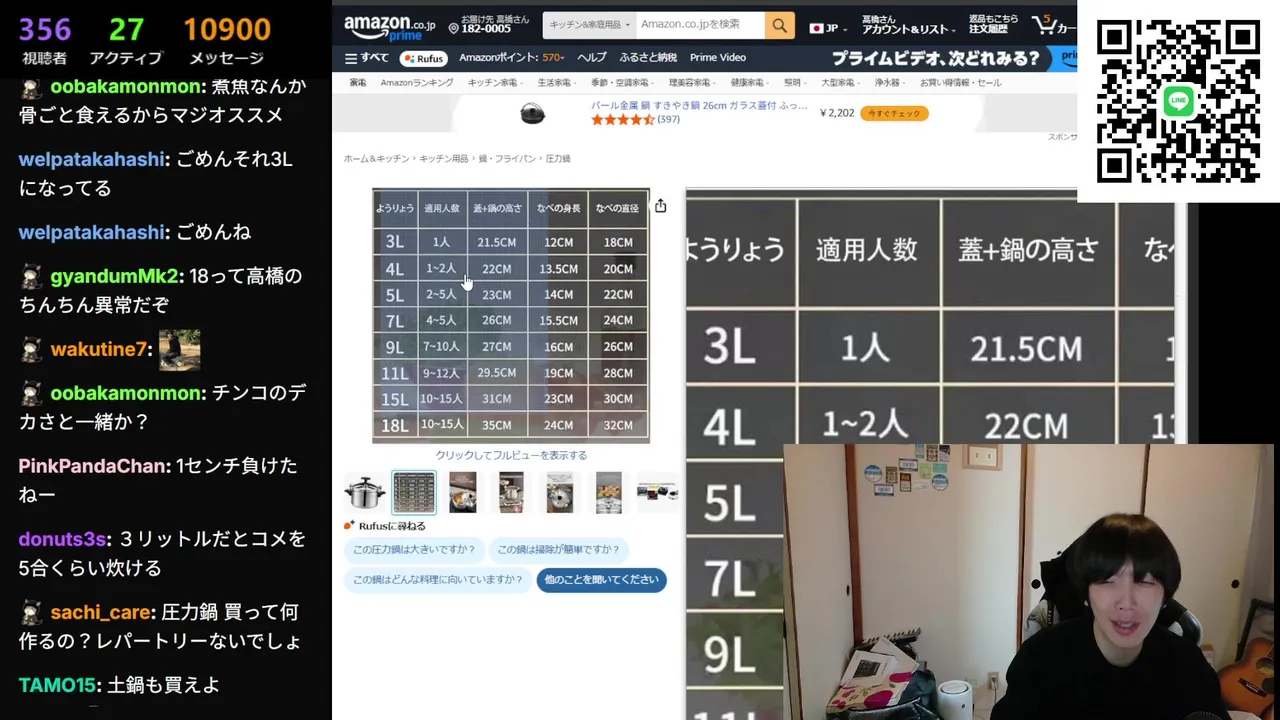Click username TAMO15 in chat
The height and width of the screenshot is (720, 1280).
point(57,685)
